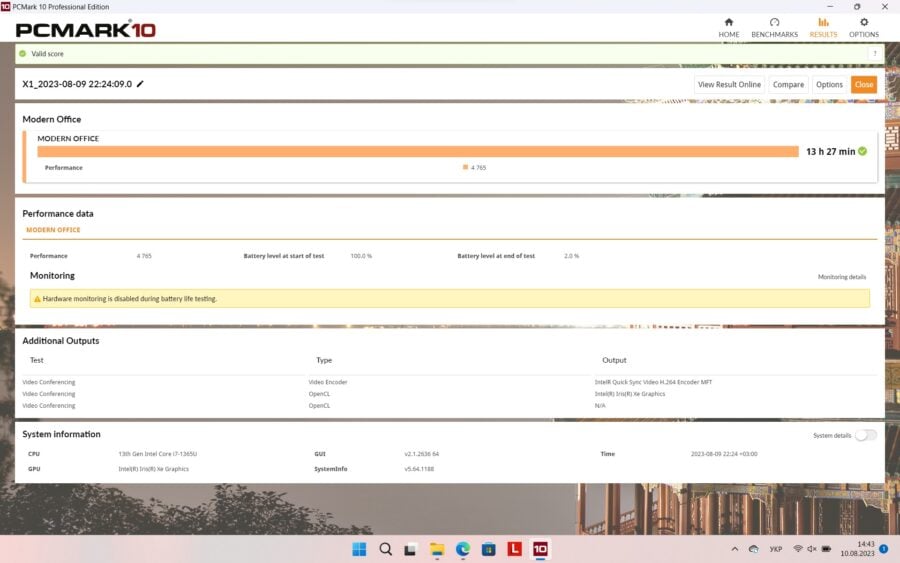The width and height of the screenshot is (900, 563).
Task: Go to the Home tab
Action: (728, 28)
